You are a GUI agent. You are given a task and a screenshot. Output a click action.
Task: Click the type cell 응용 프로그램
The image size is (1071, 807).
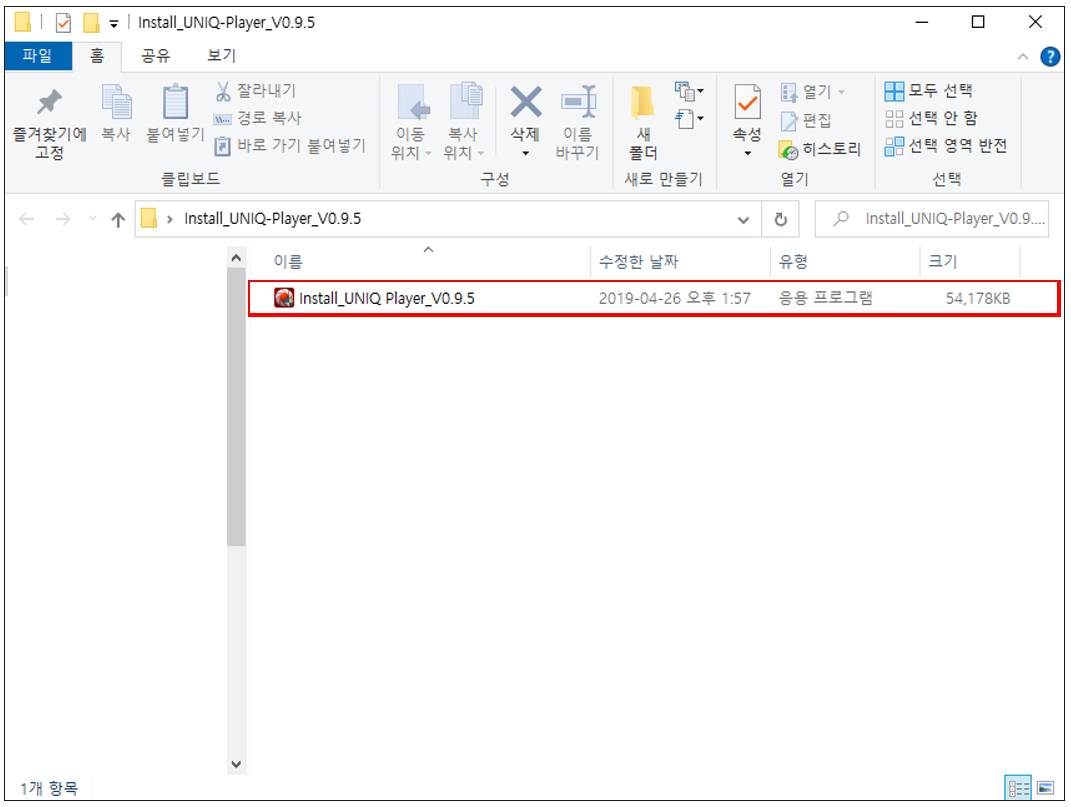[x=826, y=298]
